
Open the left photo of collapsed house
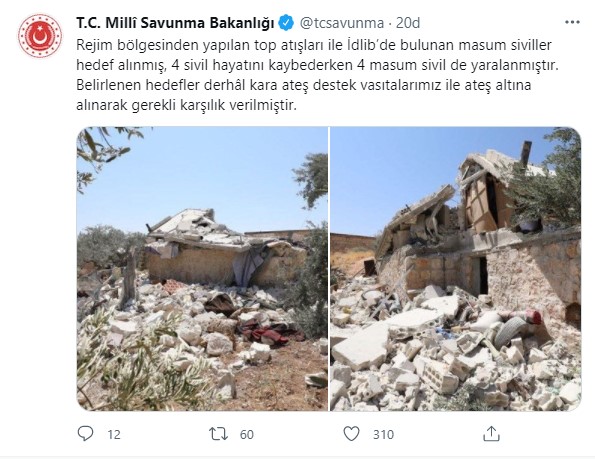(202, 269)
